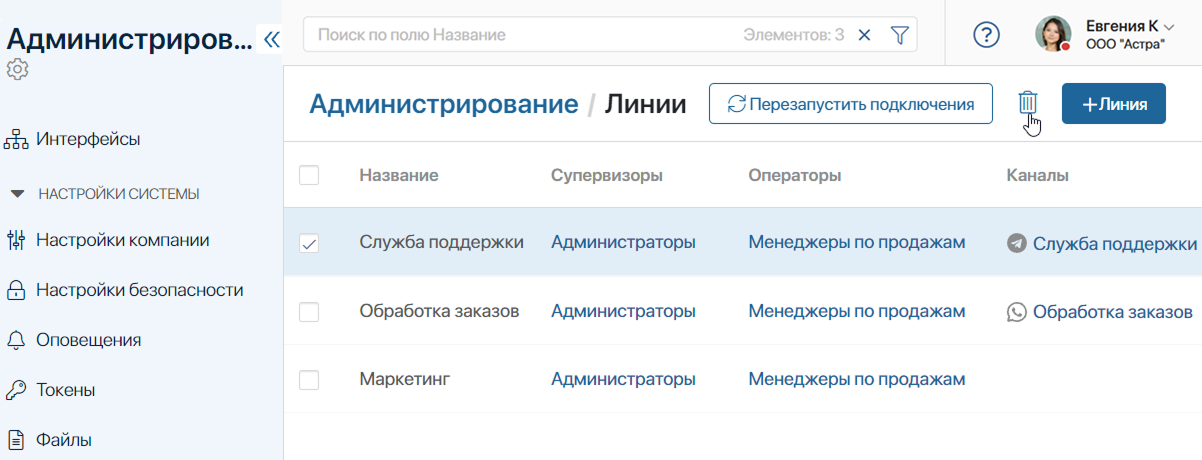Check the Маркетинг row checkbox
Viewport: 1202px width, 460px height.
tap(309, 380)
